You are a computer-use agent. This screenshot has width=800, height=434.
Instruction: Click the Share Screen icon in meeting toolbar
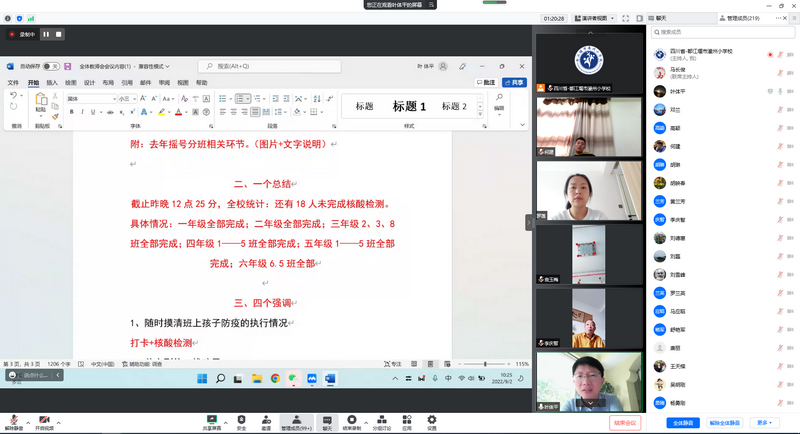pyautogui.click(x=211, y=421)
